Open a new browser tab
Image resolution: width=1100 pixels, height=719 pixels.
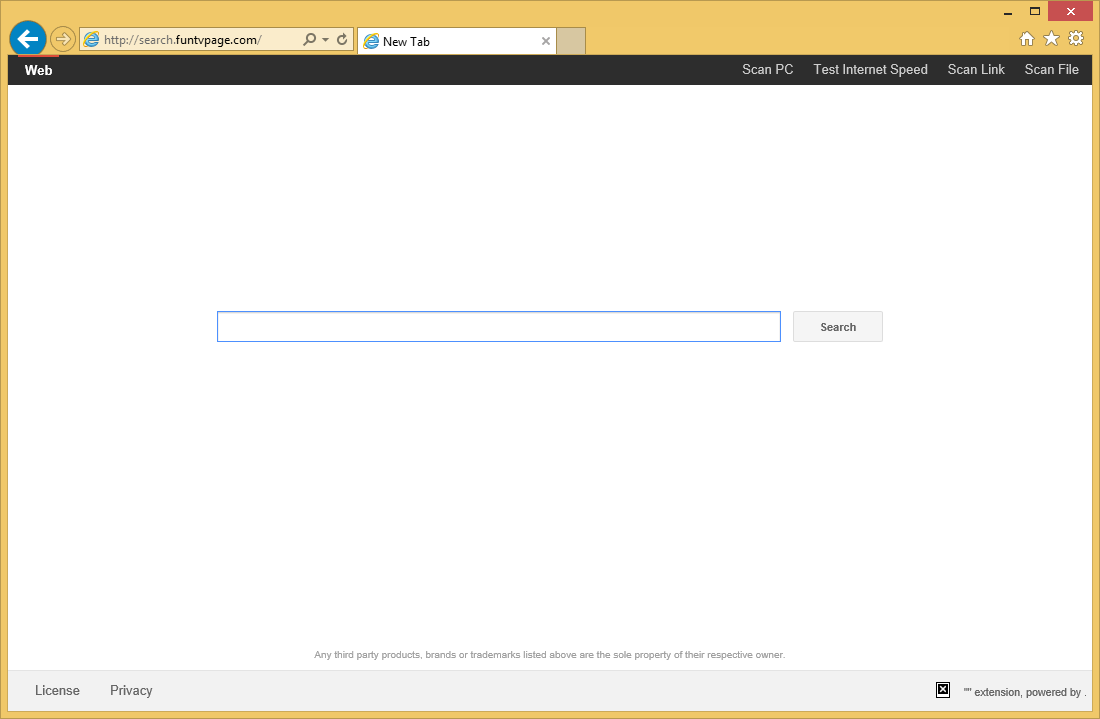coord(570,41)
